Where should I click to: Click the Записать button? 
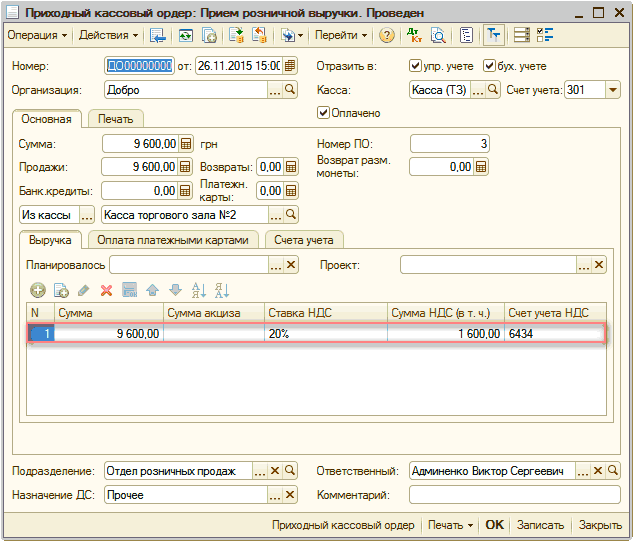coord(540,525)
